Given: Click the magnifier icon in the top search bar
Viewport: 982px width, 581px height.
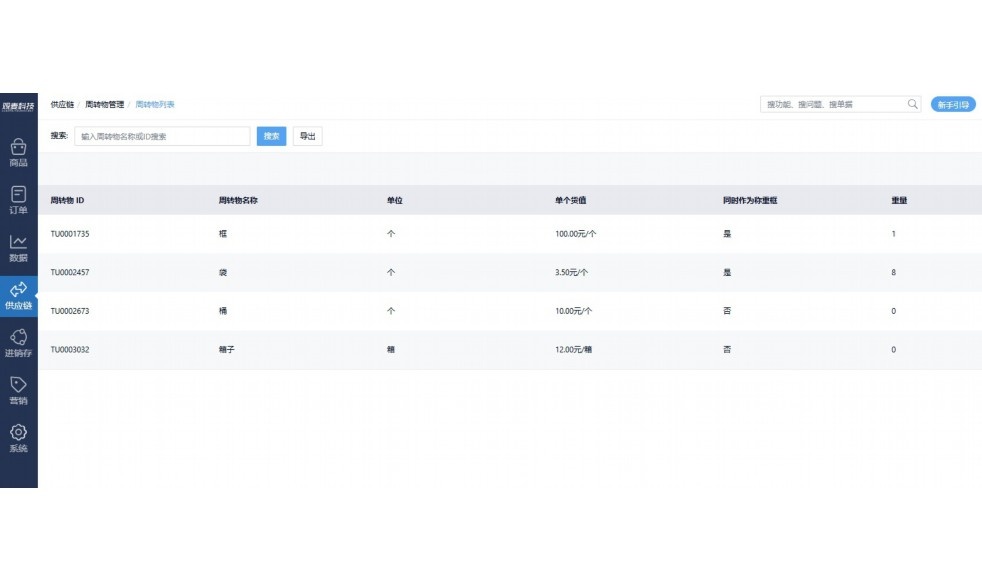Looking at the screenshot, I should [913, 102].
